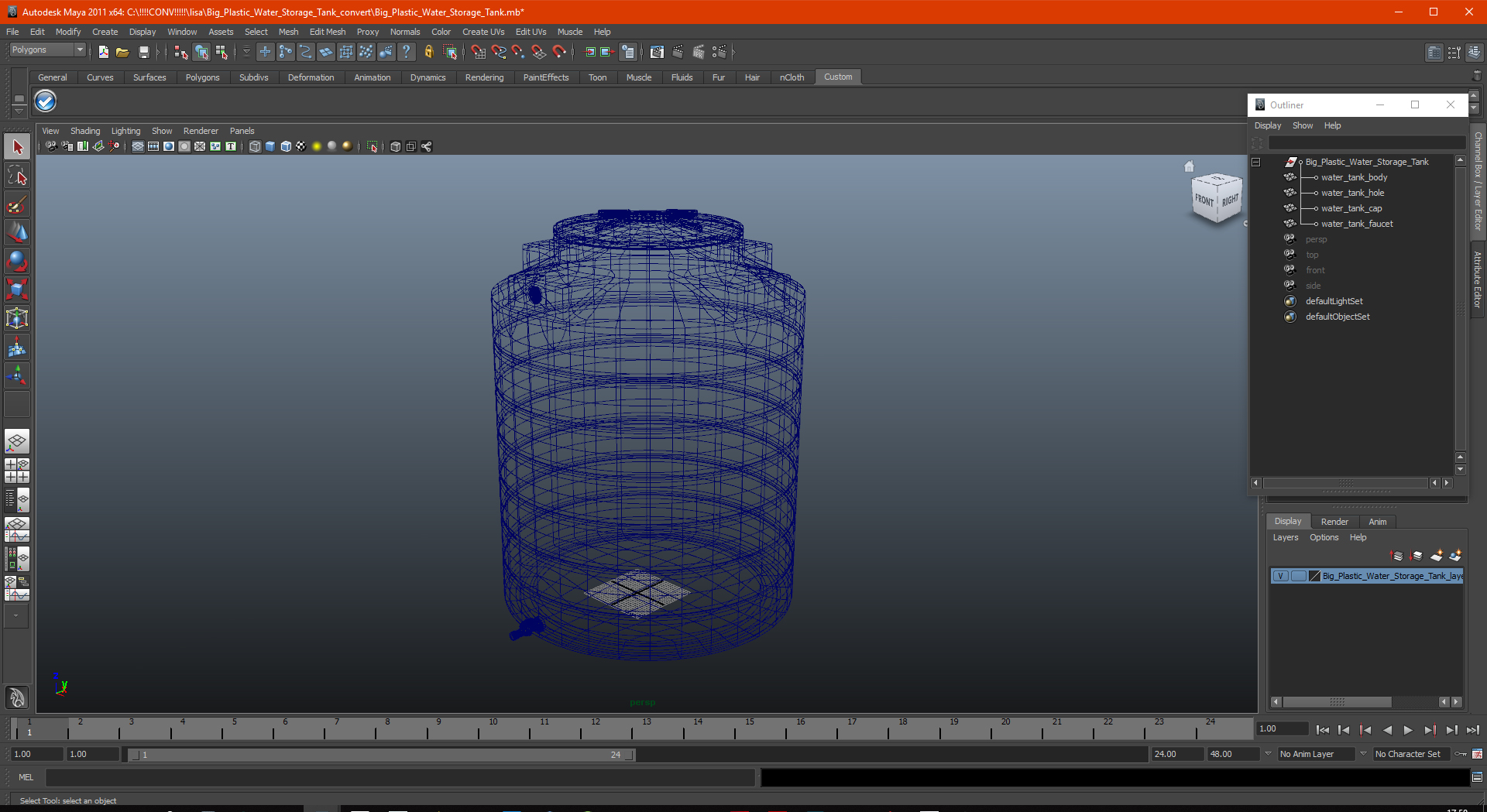This screenshot has height=812, width=1487.
Task: Click the help question mark toolbar icon
Action: [x=406, y=52]
